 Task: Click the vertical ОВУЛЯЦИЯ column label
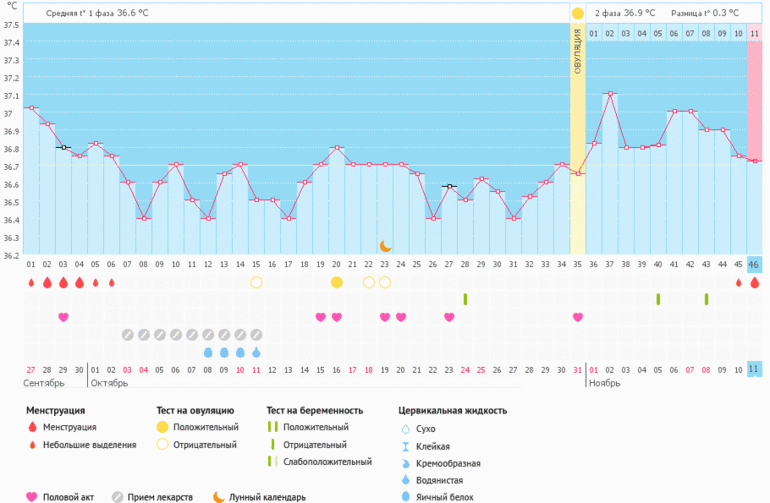click(x=578, y=52)
